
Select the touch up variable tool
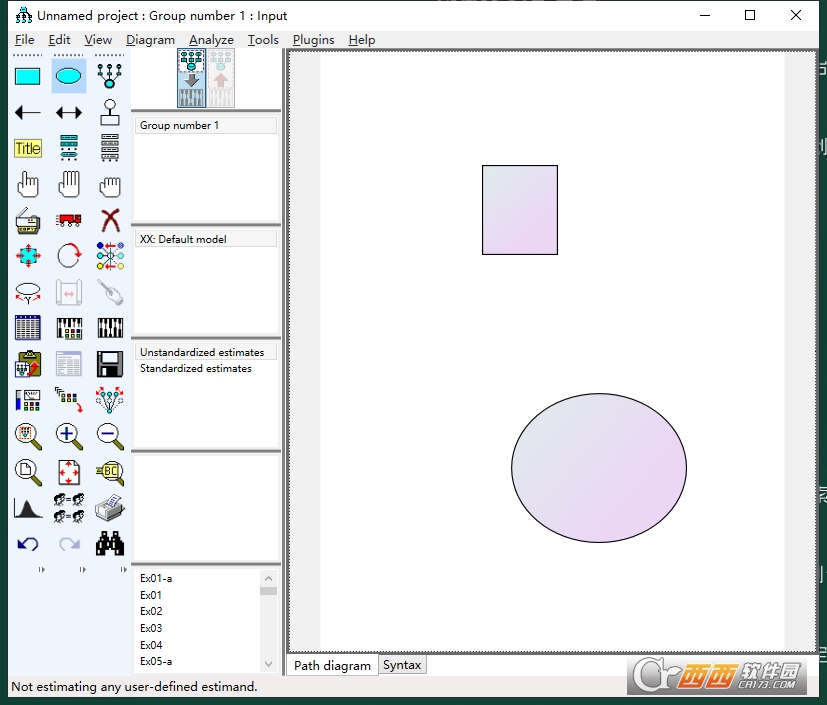pyautogui.click(x=110, y=292)
